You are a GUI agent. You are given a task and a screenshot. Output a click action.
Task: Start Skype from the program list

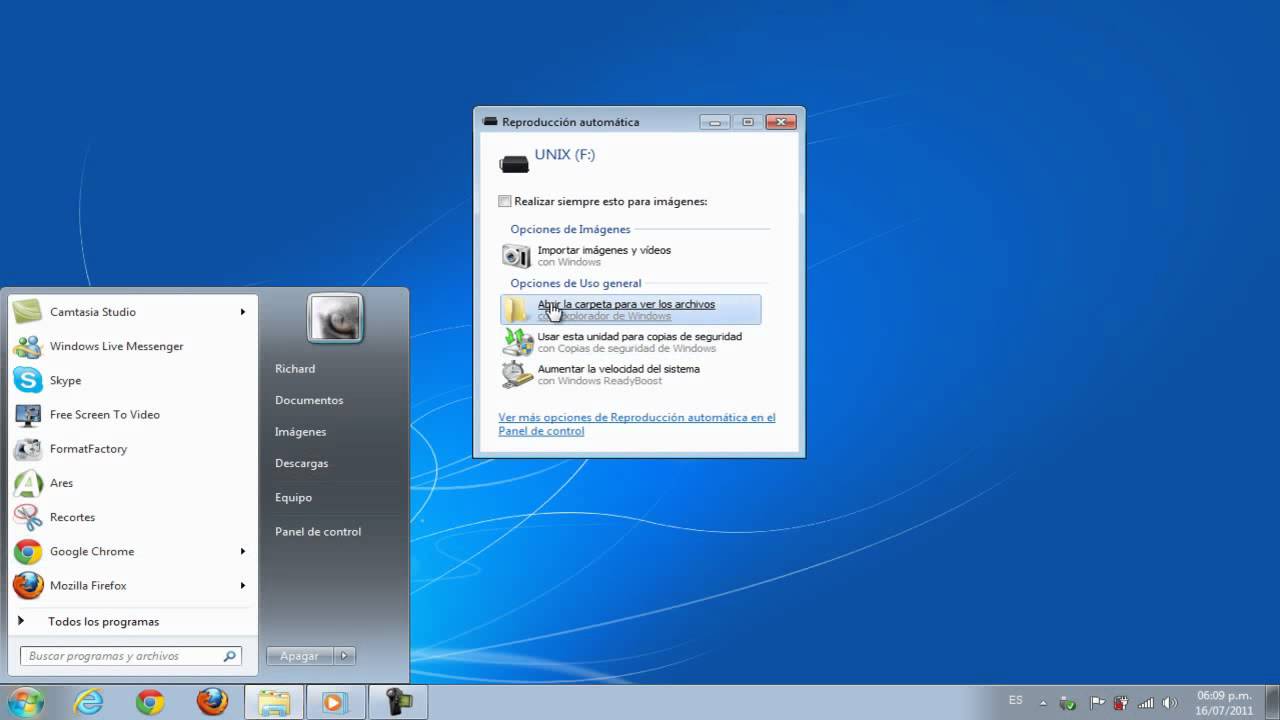(x=131, y=380)
